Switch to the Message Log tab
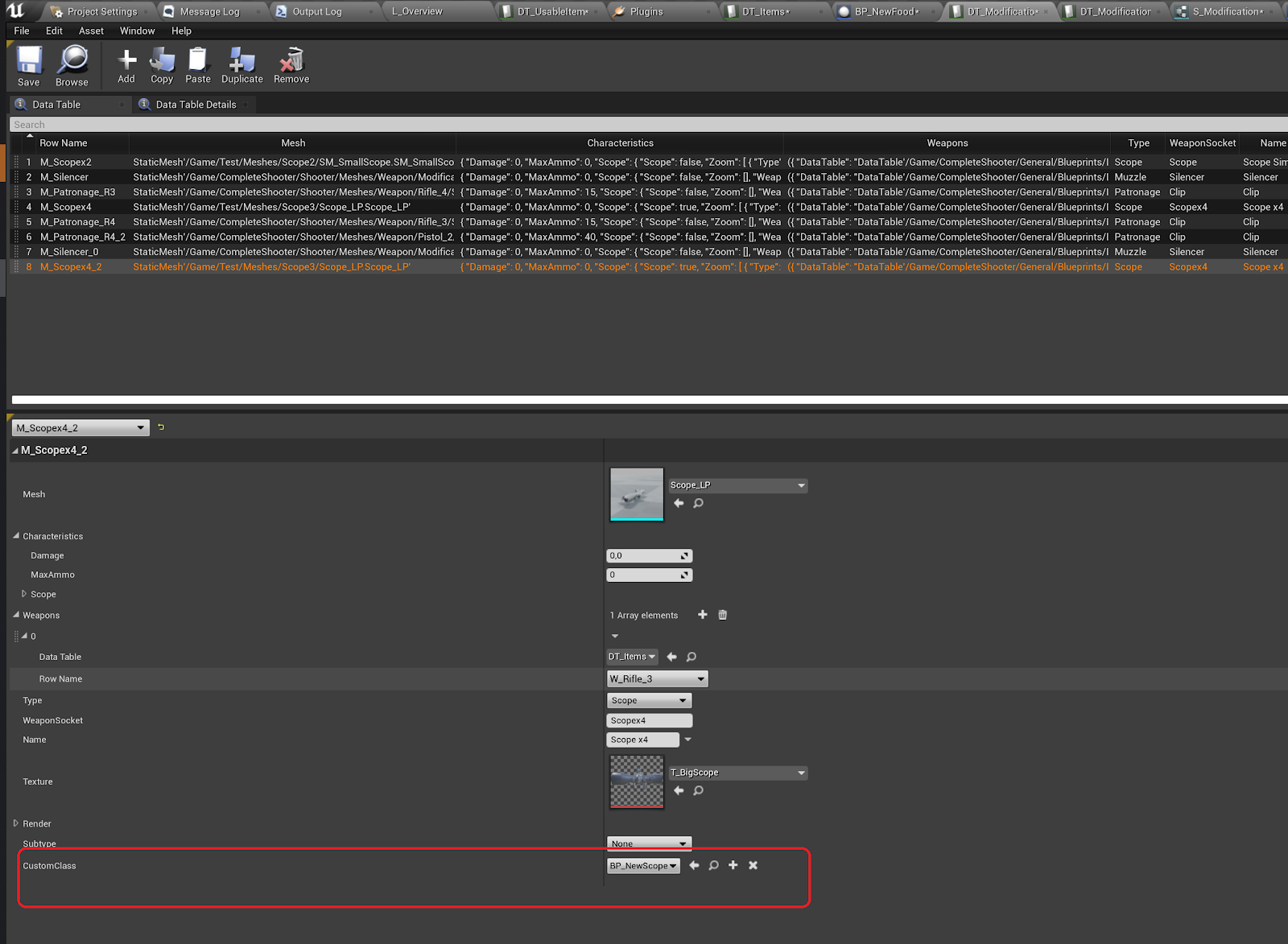Image resolution: width=1288 pixels, height=944 pixels. pyautogui.click(x=208, y=11)
